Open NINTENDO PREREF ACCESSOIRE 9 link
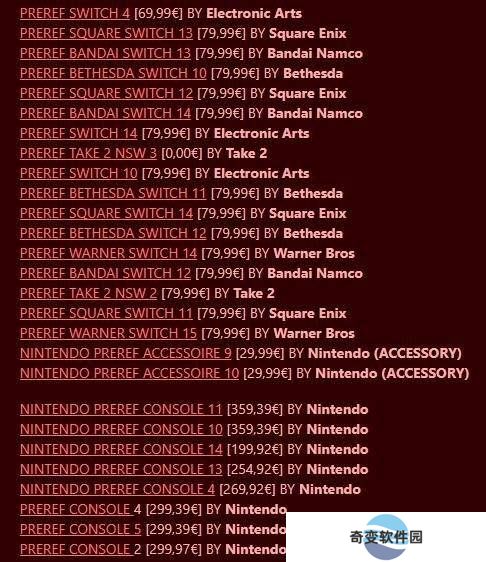Viewport: 486px width, 562px height. [x=126, y=353]
